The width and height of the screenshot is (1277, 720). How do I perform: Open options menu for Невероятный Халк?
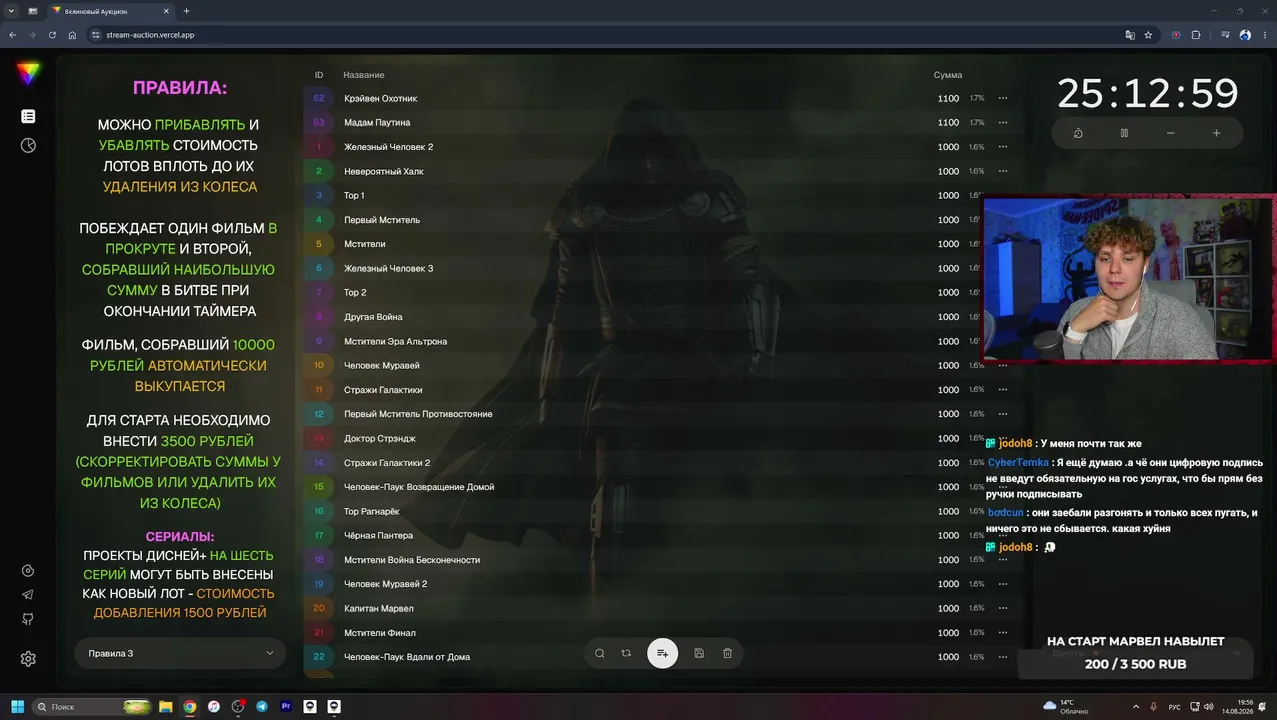point(1003,171)
